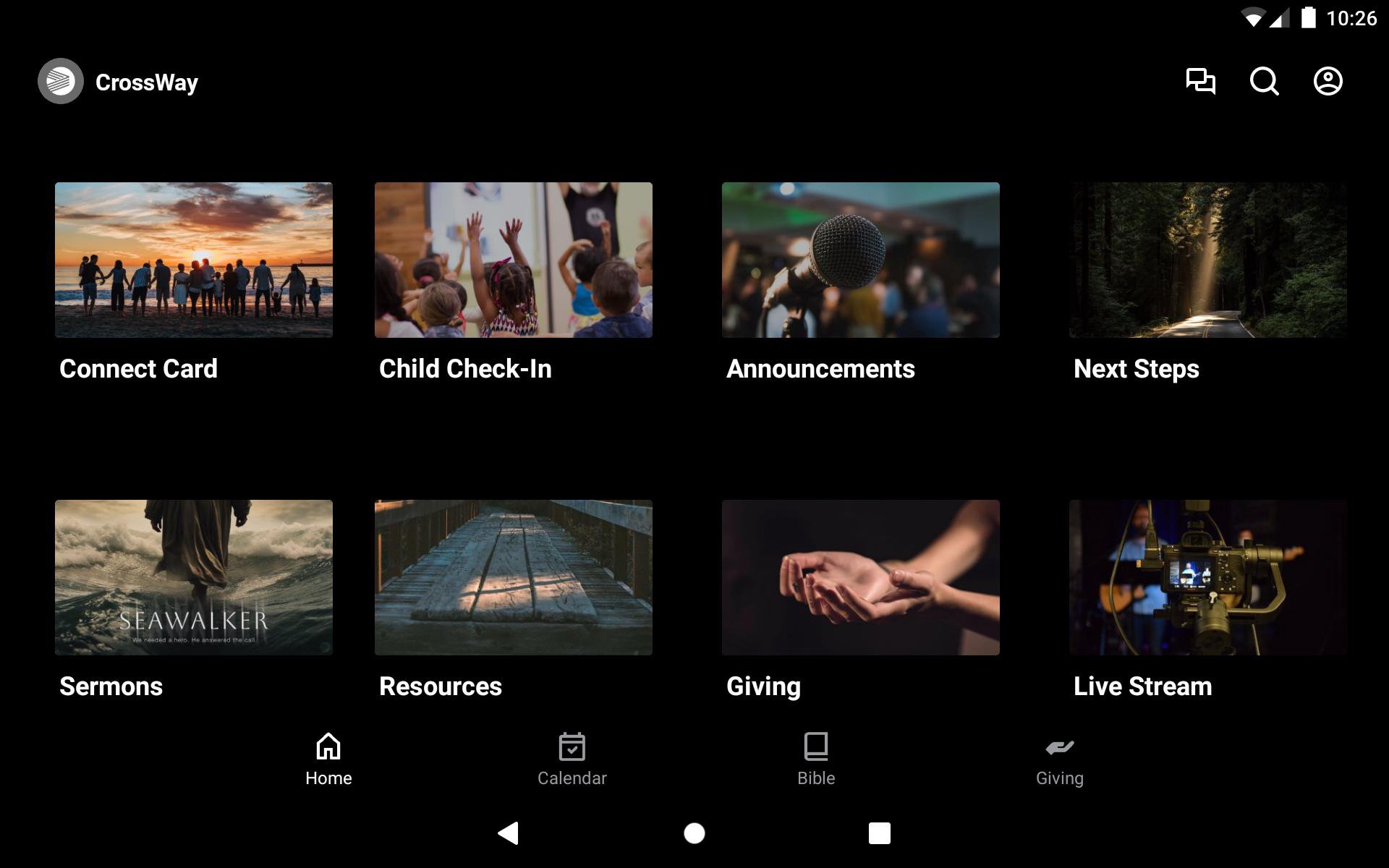Image resolution: width=1389 pixels, height=868 pixels.
Task: Open the Connect Card beach thumbnail
Action: coord(194,260)
